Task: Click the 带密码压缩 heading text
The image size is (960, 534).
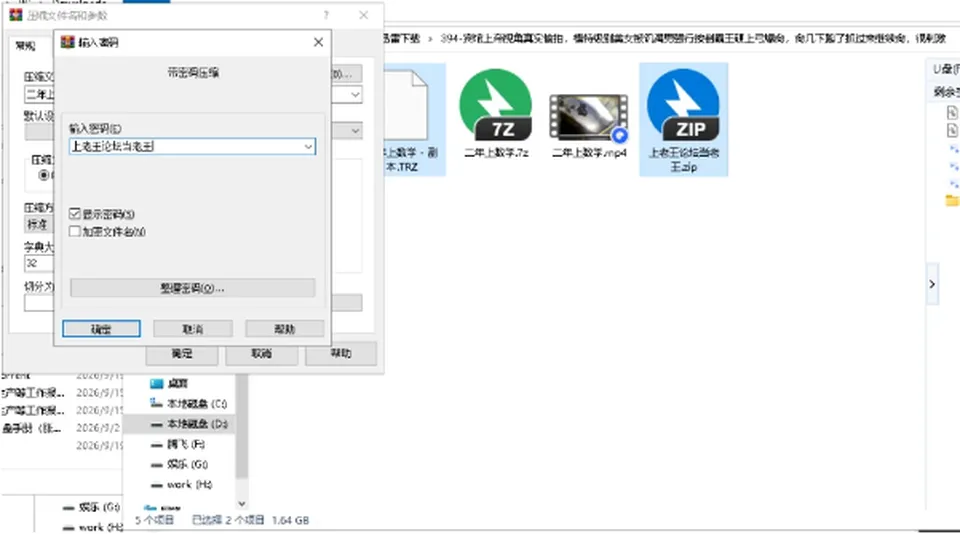Action: click(x=193, y=73)
